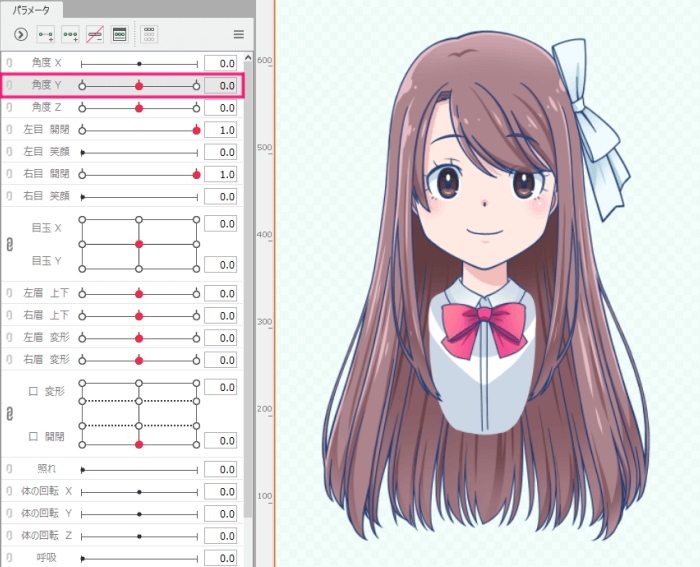
Task: Click left key of 左目 開閉 slider
Action: point(82,130)
